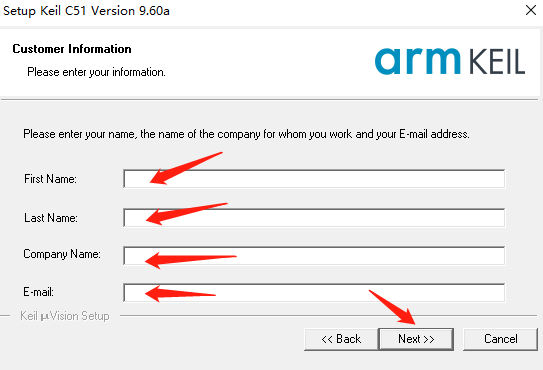Go back with the << Back button
The image size is (543, 370).
341,339
